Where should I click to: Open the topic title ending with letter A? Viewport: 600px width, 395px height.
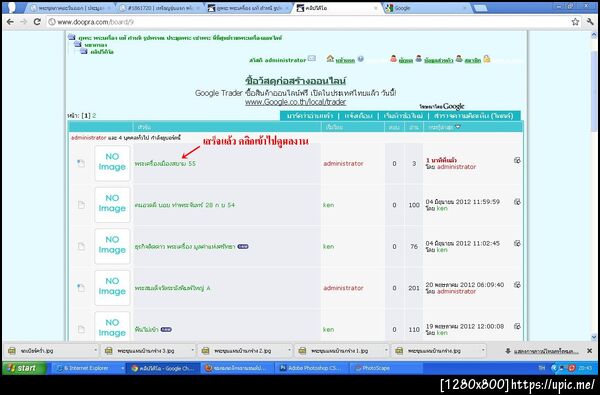click(x=173, y=288)
